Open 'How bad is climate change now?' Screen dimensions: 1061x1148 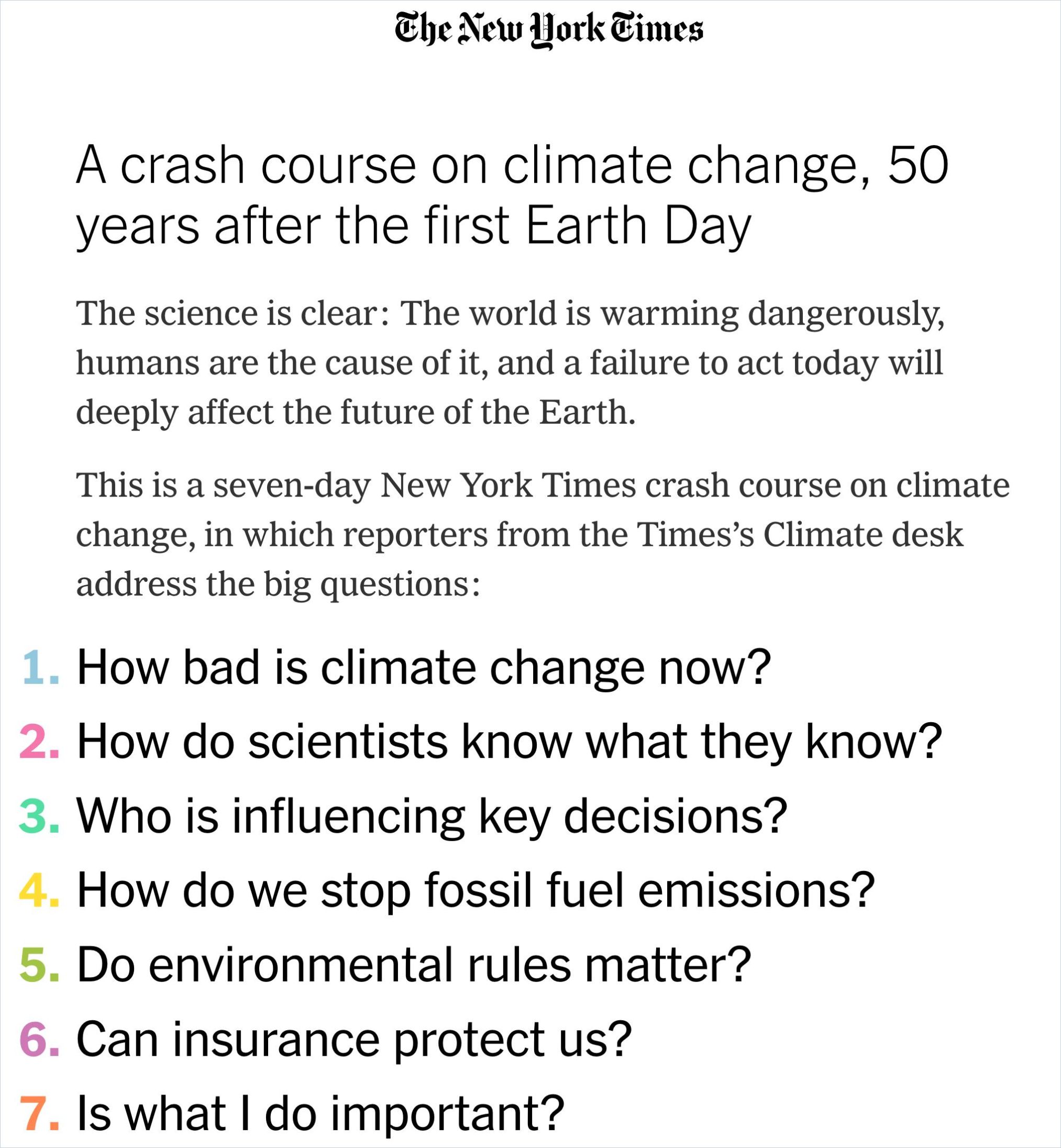click(x=423, y=667)
